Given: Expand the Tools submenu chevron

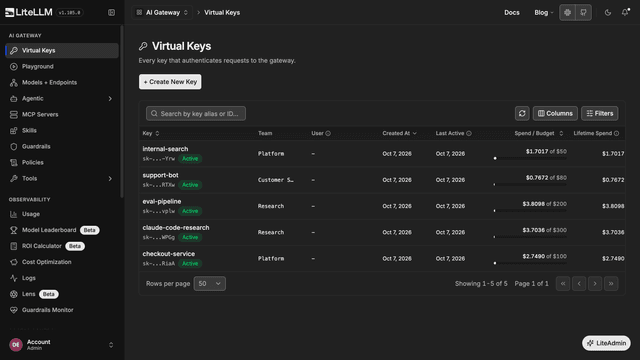Looking at the screenshot, I should 110,178.
